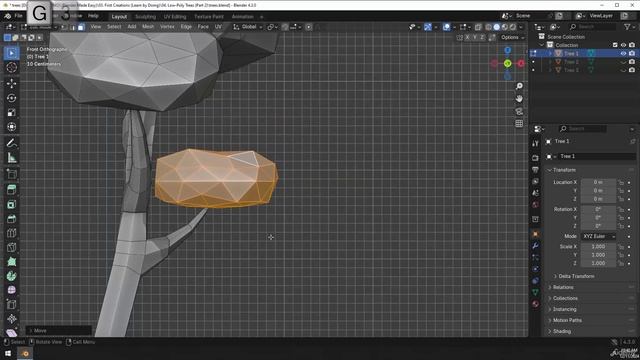
Task: Toggle proportional editing button
Action: (x=309, y=27)
